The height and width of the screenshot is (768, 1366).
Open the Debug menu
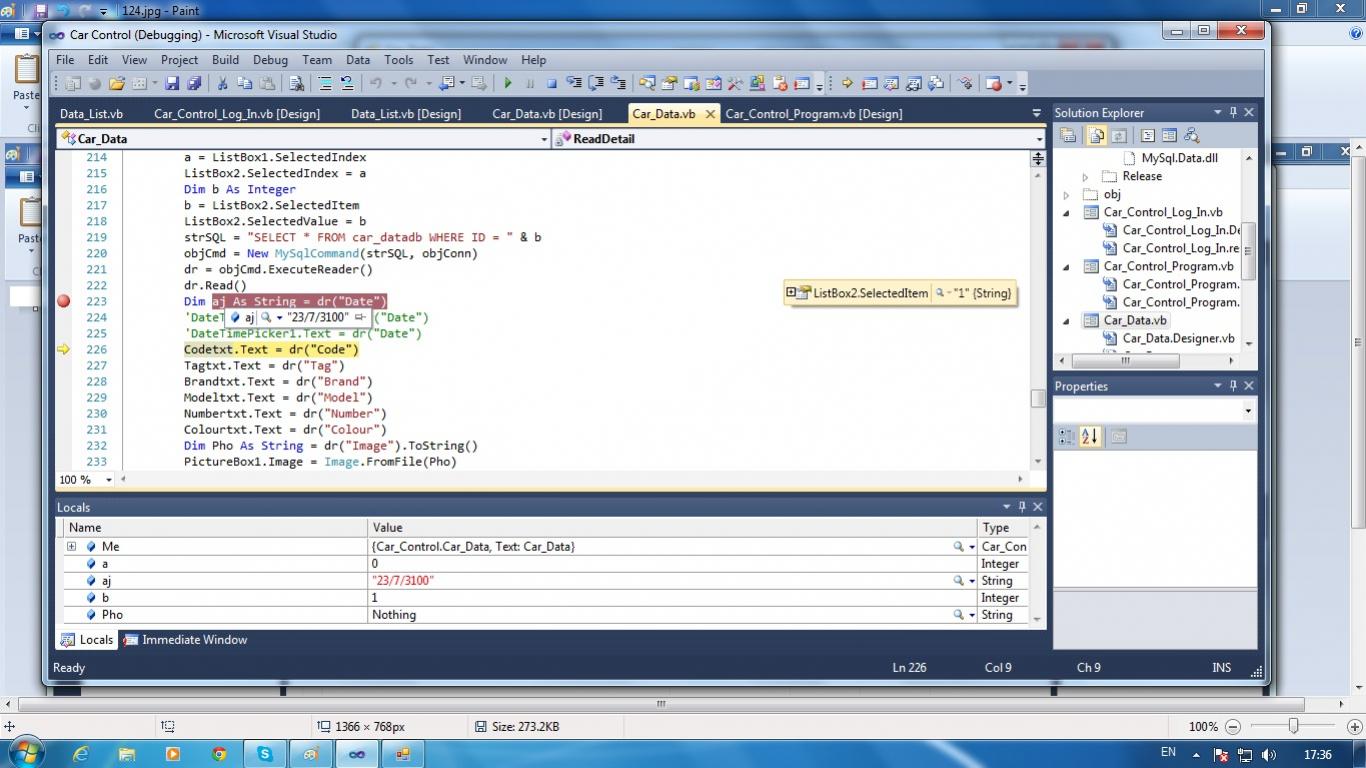pyautogui.click(x=270, y=60)
